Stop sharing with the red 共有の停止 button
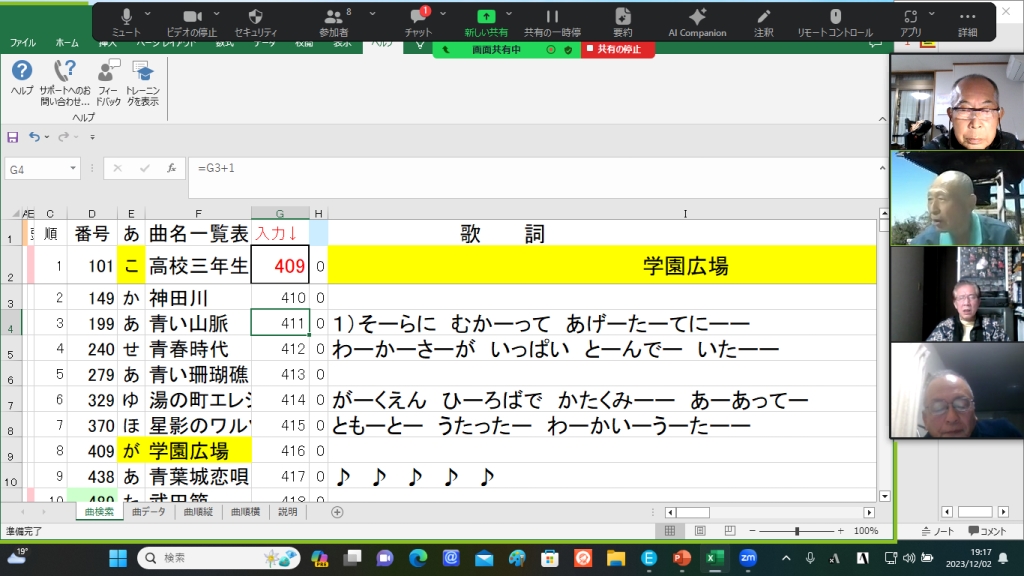This screenshot has height=576, width=1024. click(617, 49)
